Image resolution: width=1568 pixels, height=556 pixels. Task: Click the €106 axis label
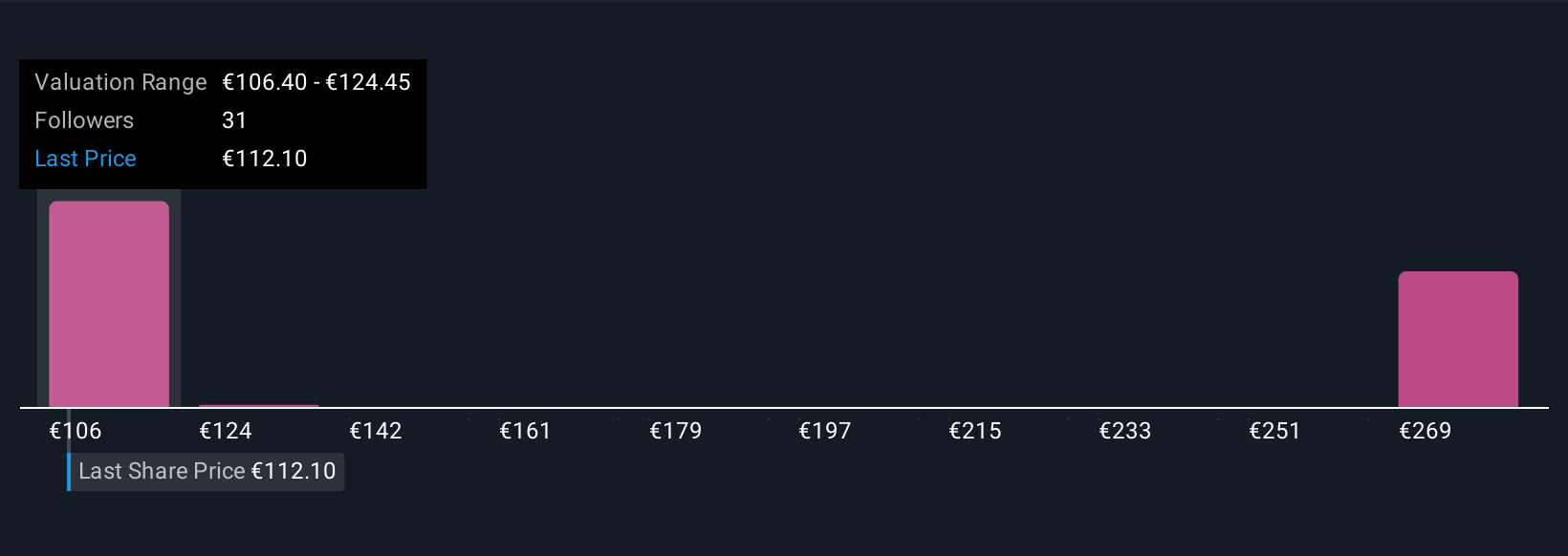coord(76,431)
